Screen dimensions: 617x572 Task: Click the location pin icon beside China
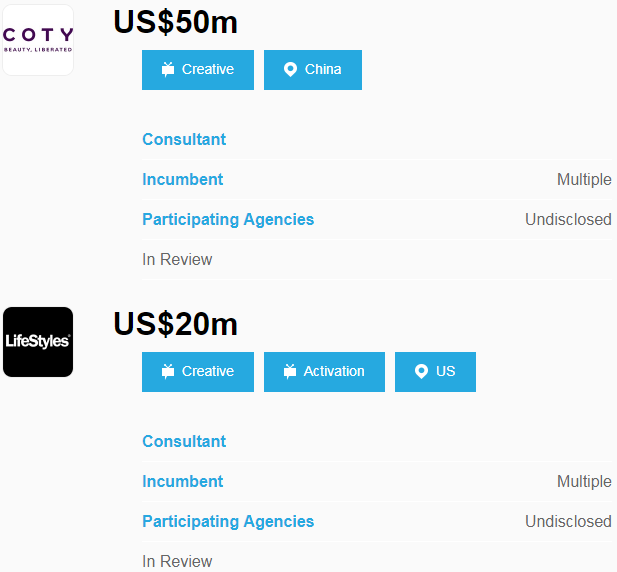click(291, 70)
